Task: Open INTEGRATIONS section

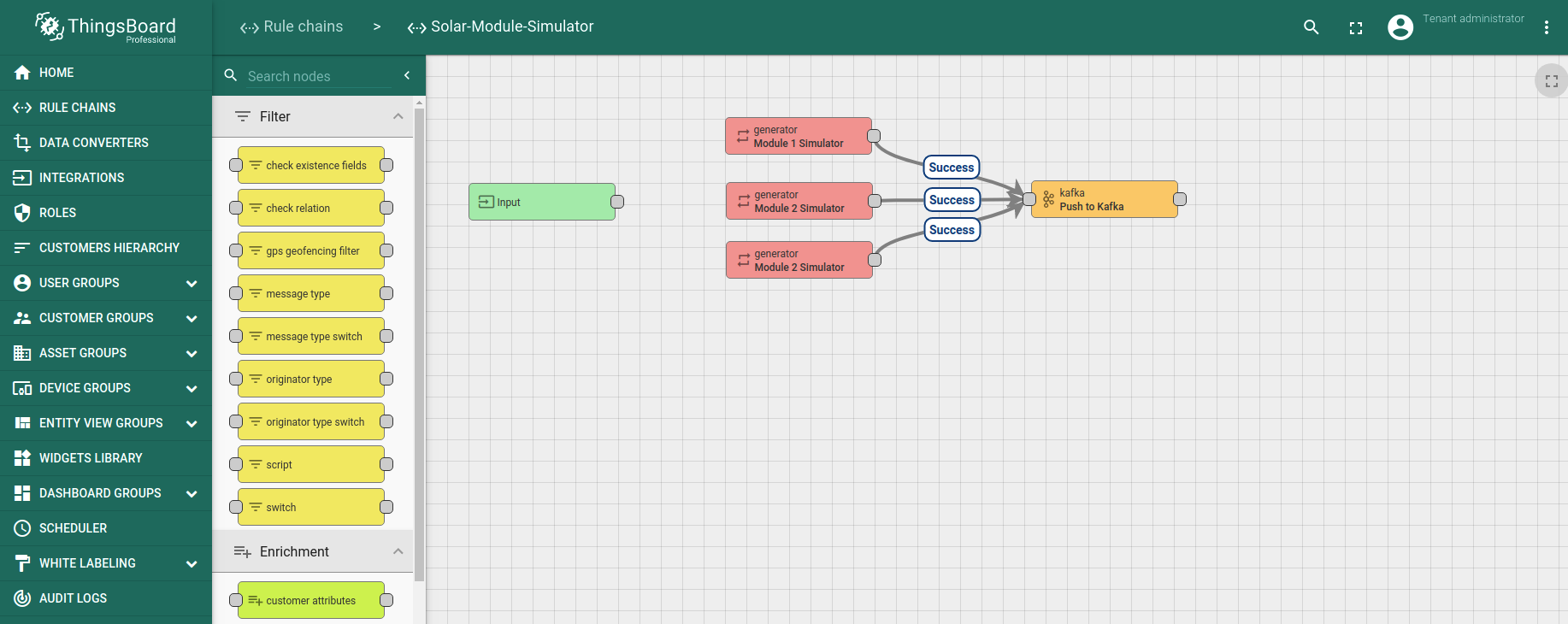Action: click(x=106, y=178)
